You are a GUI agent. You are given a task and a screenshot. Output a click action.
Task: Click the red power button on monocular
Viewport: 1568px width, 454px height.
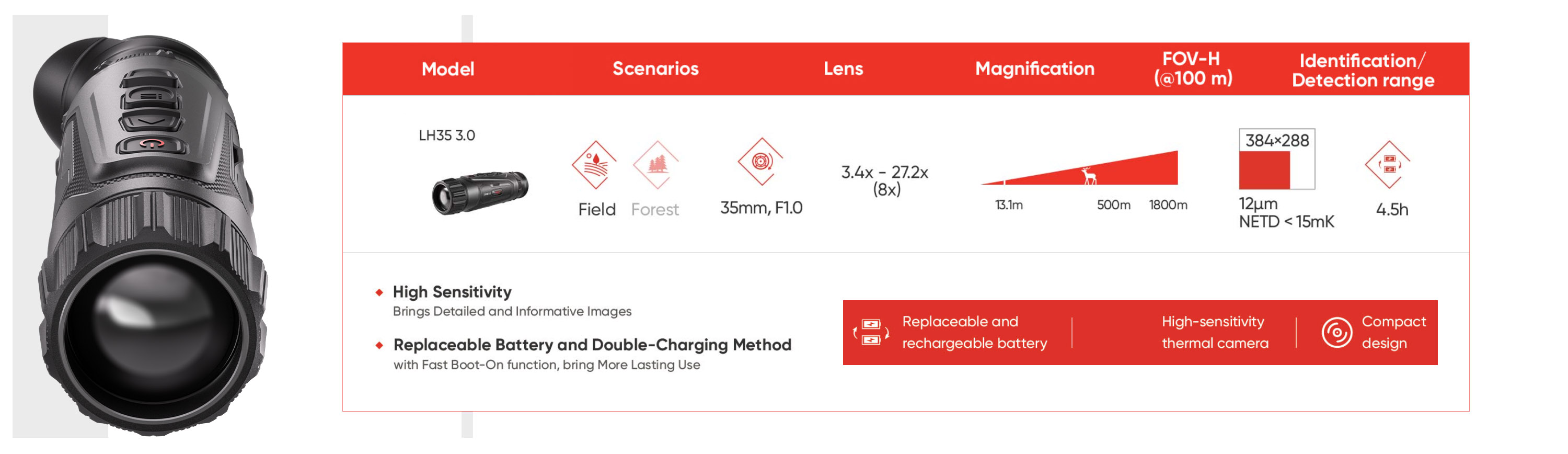(x=151, y=144)
